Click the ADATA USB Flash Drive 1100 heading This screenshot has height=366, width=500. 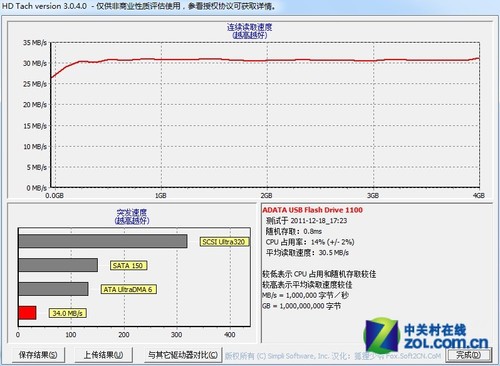[x=313, y=210]
